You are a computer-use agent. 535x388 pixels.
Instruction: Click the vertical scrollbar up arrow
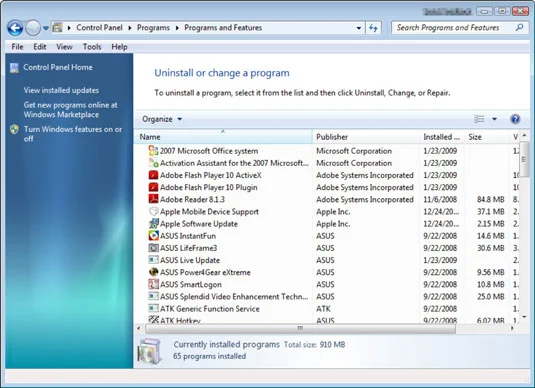point(524,136)
